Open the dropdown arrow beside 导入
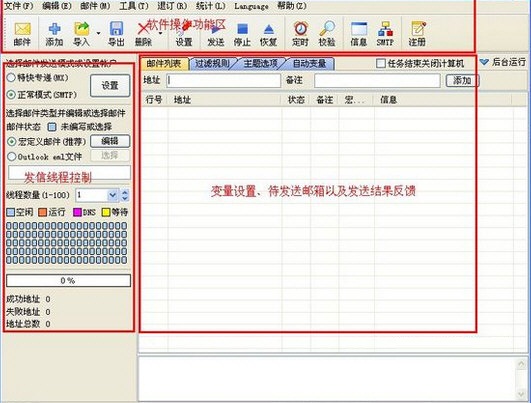531x403 pixels. (98, 33)
